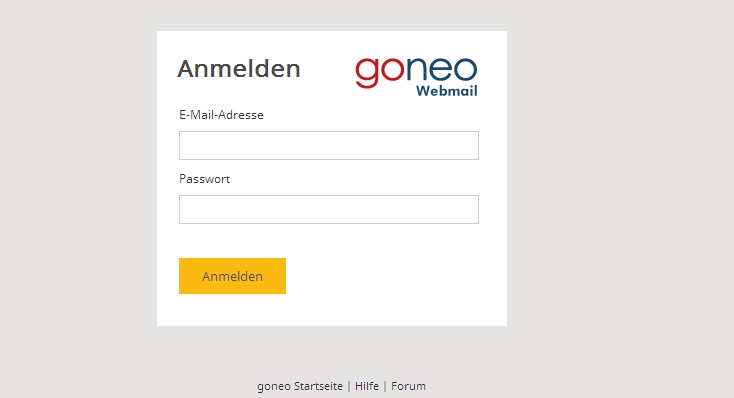The image size is (734, 398).
Task: Click the blue "neo" letters in logo
Action: coord(441,69)
